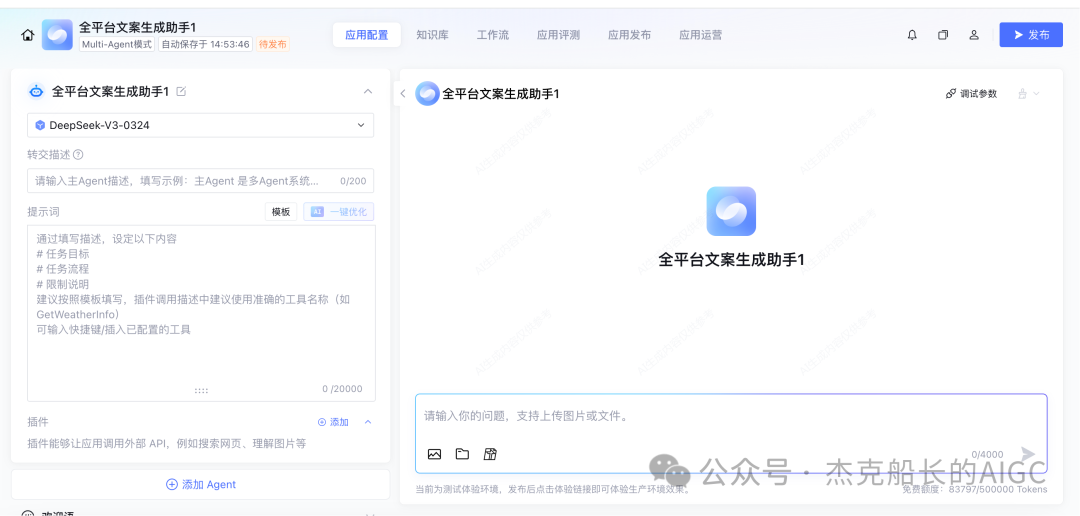
Task: Switch to 应用配置 tab
Action: pyautogui.click(x=366, y=35)
